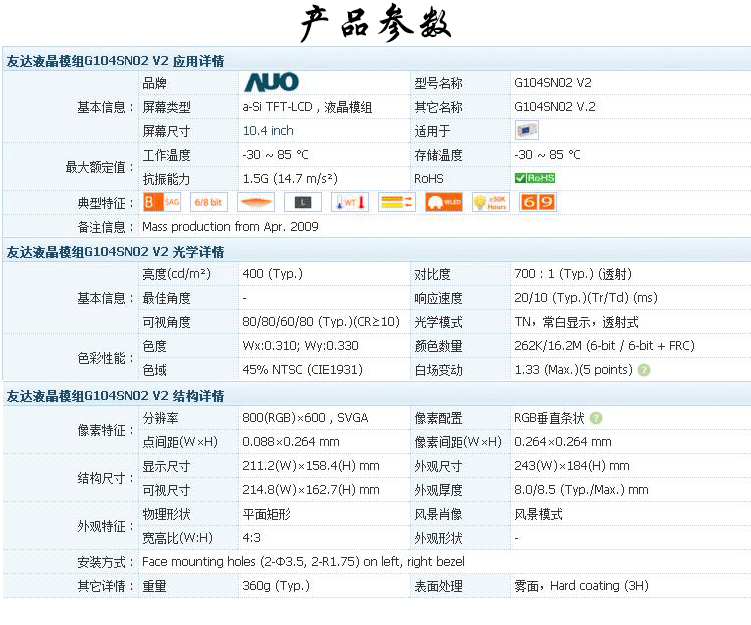Click the 安装方式 row label
Screen dimensions: 751x625
(105, 562)
